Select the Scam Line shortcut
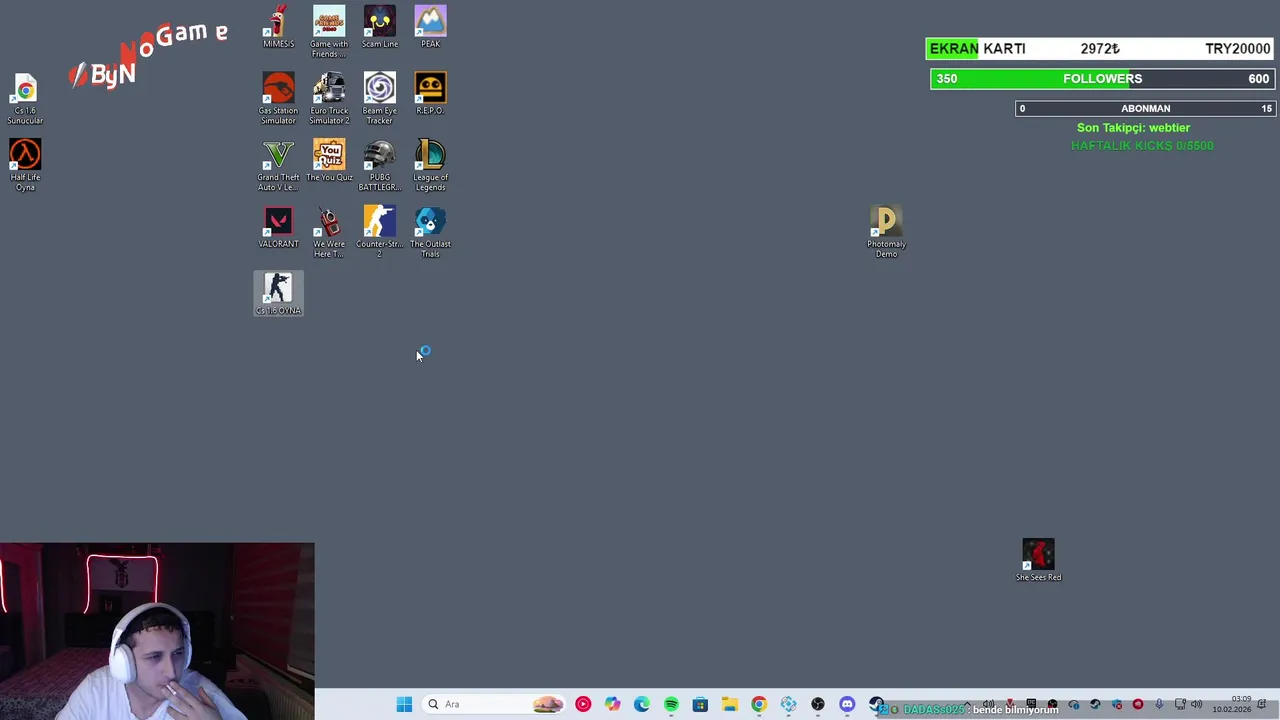 380,27
